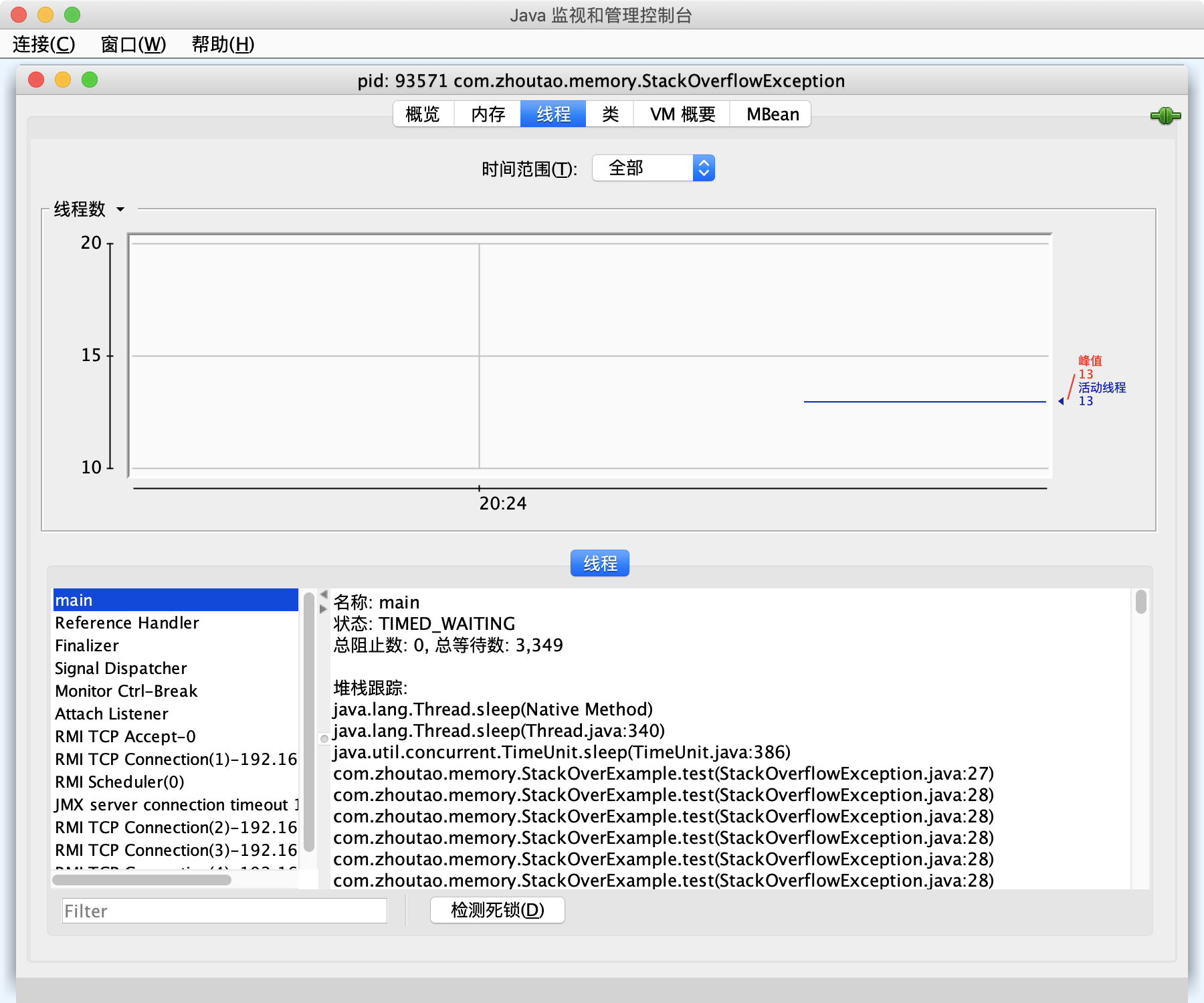This screenshot has height=1003, width=1204.
Task: Click the 堆栈跟踪 heading text
Action: pos(371,687)
